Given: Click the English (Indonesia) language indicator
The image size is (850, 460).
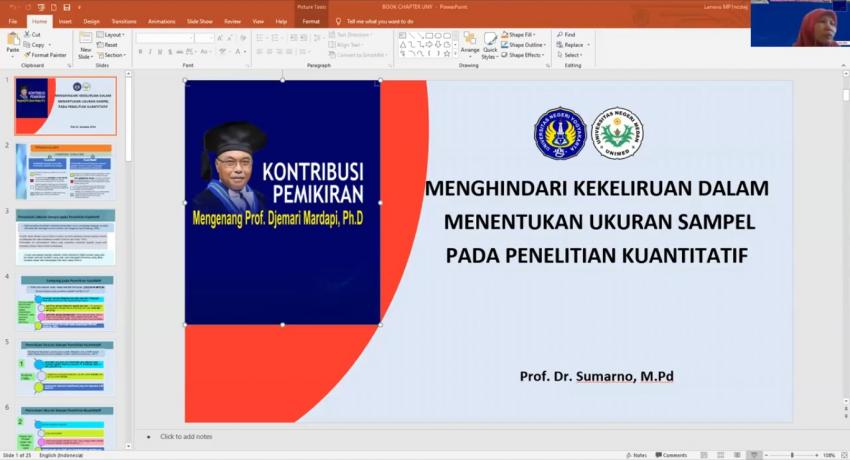Looking at the screenshot, I should pos(61,455).
